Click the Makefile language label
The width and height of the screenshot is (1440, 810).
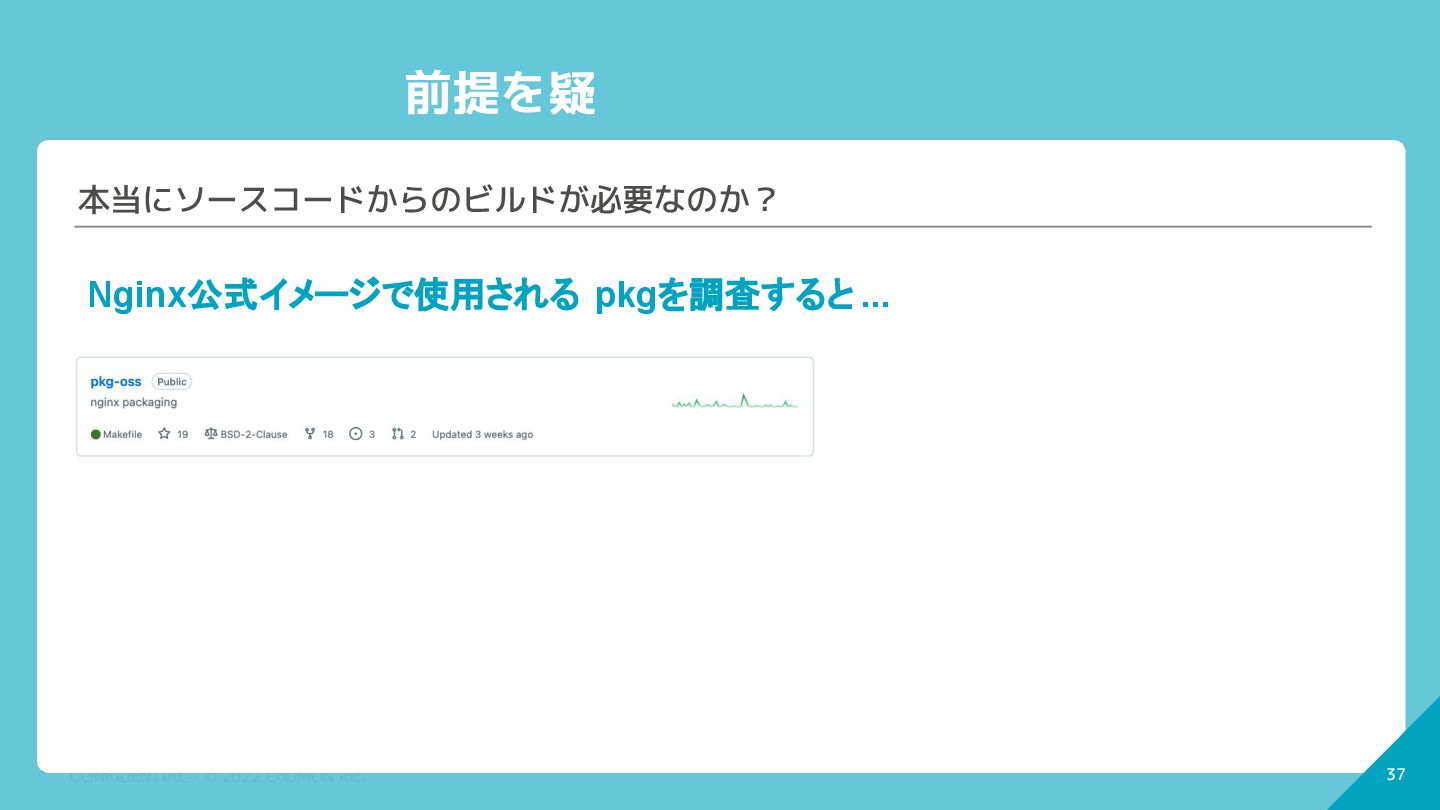[x=123, y=434]
